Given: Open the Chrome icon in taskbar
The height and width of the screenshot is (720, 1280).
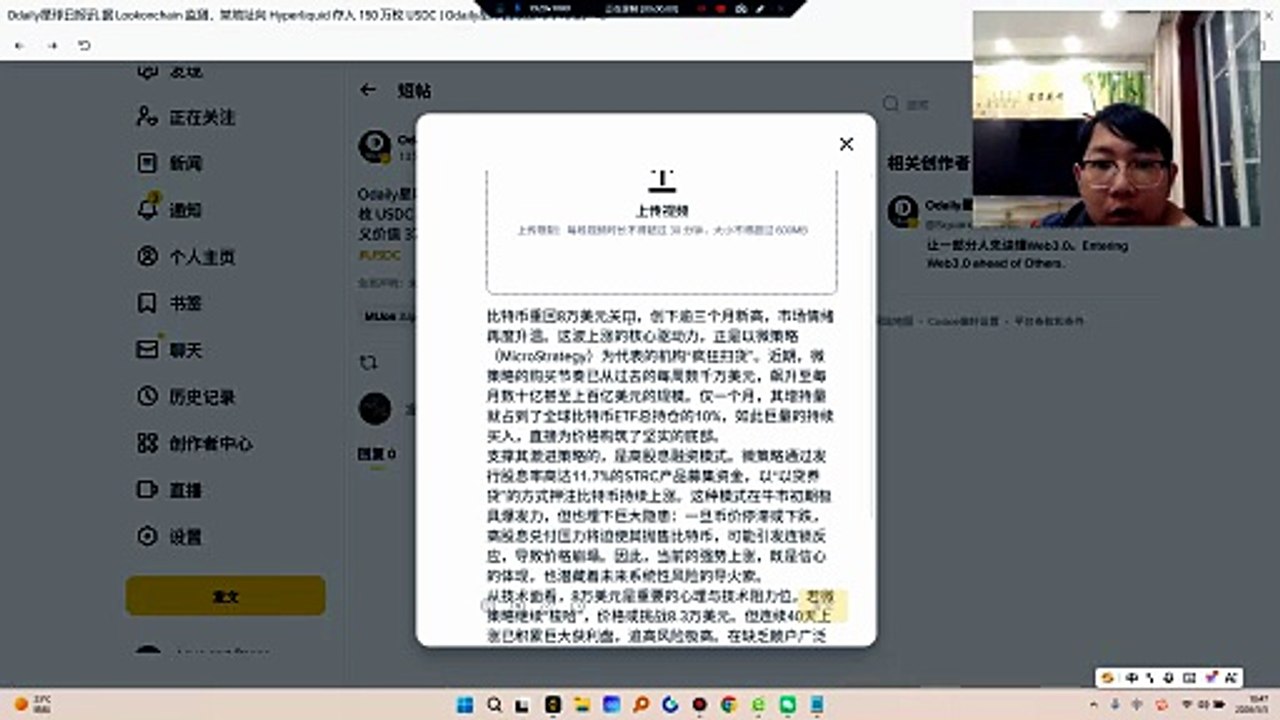Looking at the screenshot, I should pyautogui.click(x=729, y=704).
